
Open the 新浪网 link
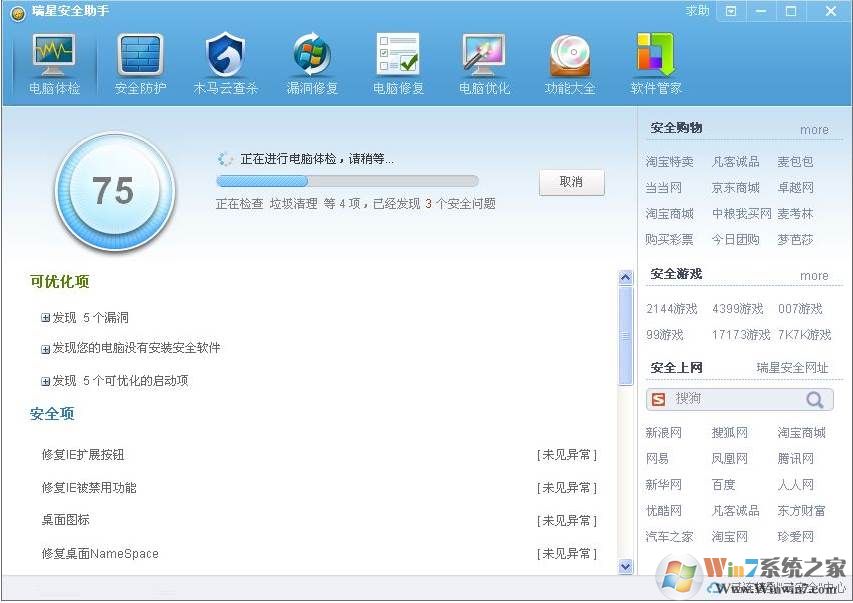coord(663,433)
